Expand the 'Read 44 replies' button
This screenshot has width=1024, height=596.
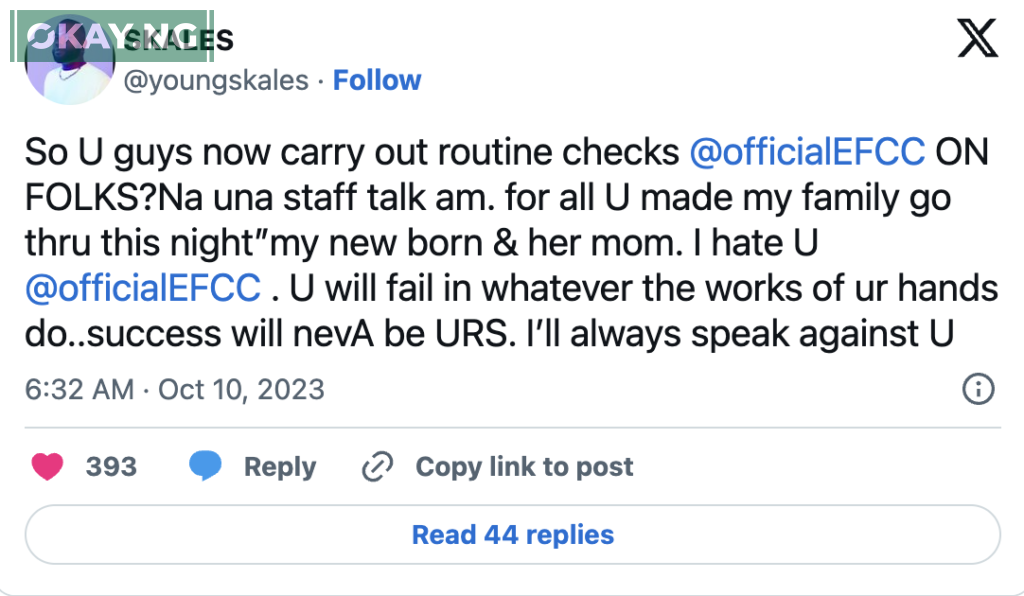pyautogui.click(x=512, y=535)
